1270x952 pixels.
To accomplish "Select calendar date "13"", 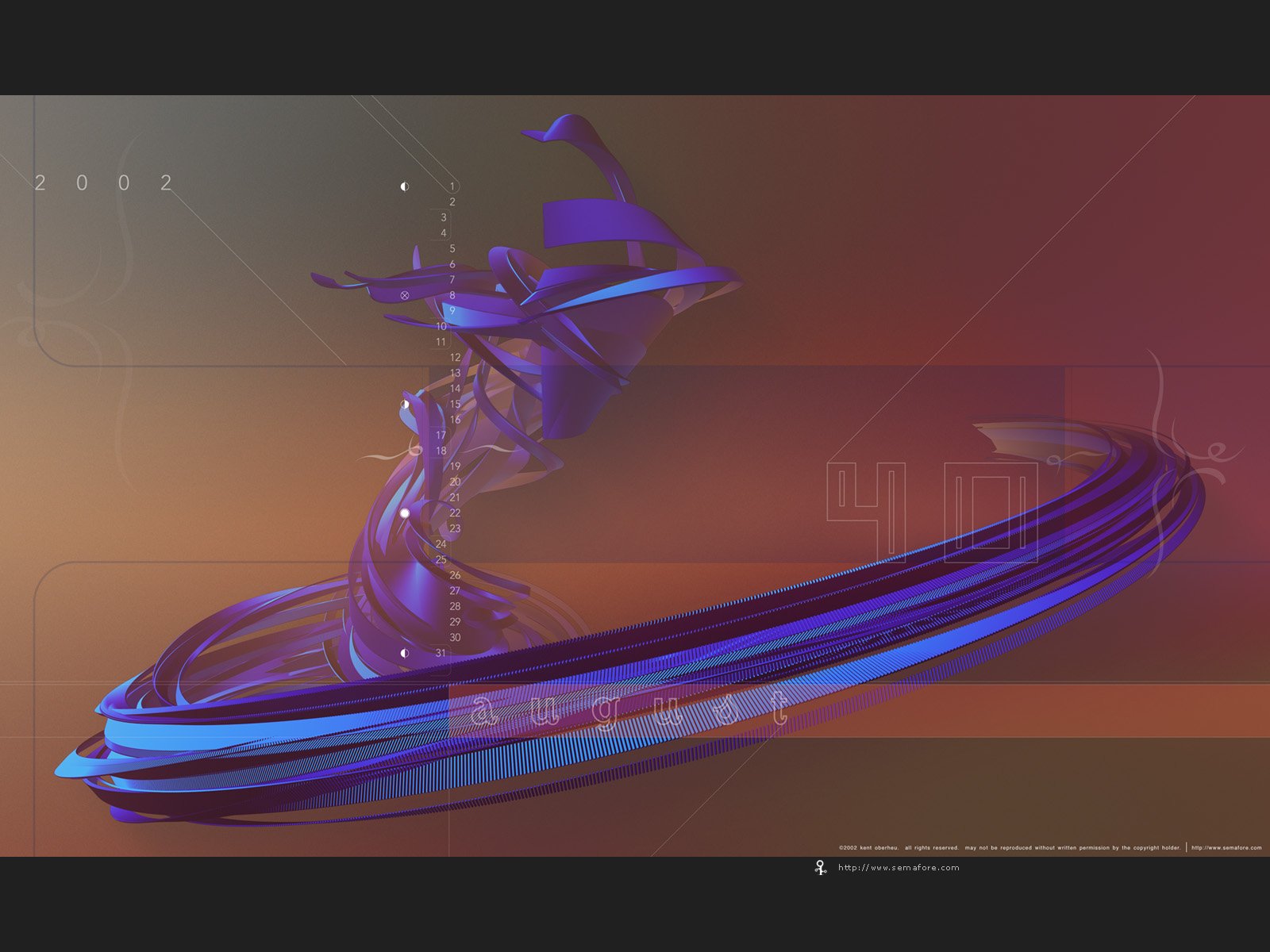I will click(455, 373).
